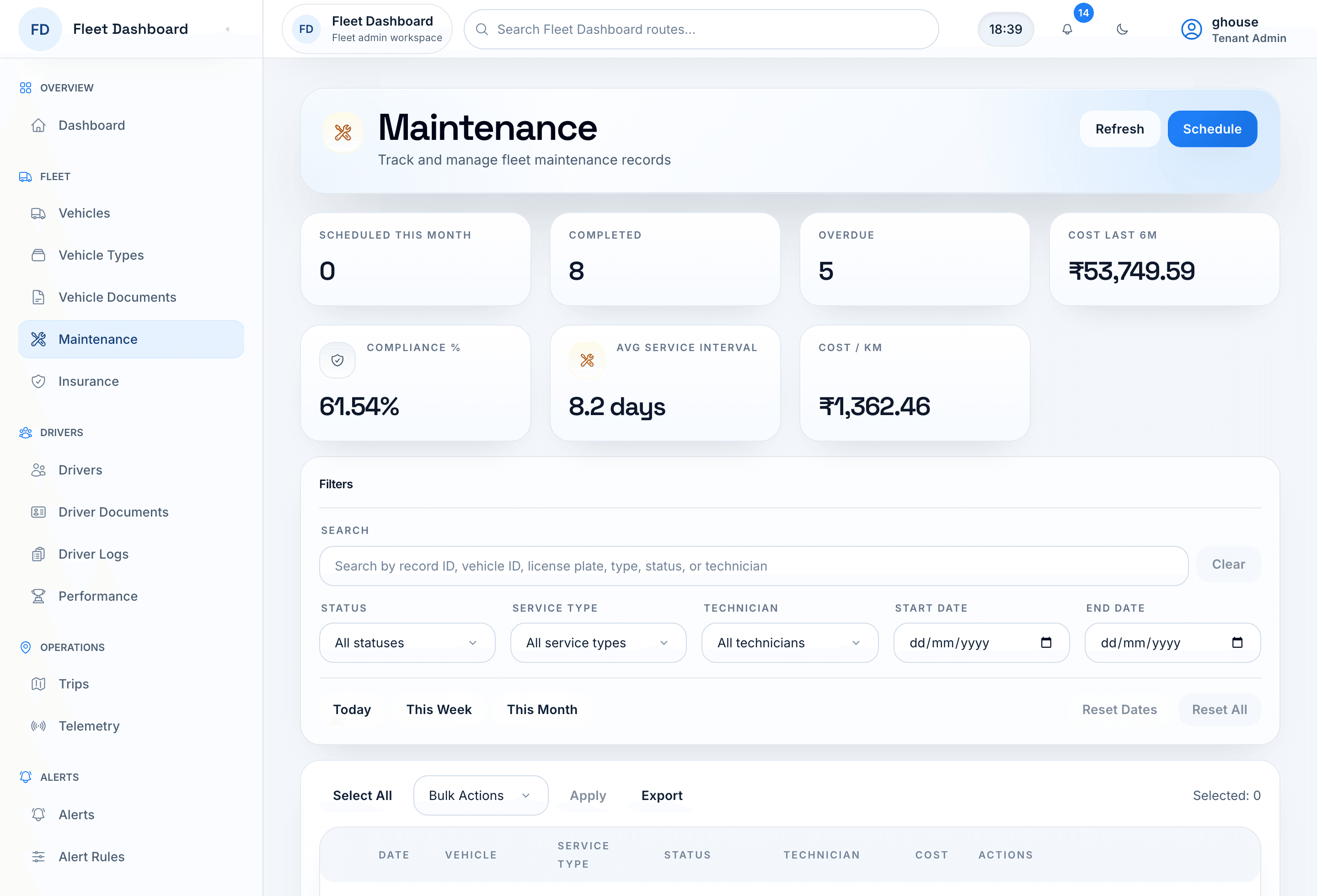Open Insurance page from sidebar

131,381
